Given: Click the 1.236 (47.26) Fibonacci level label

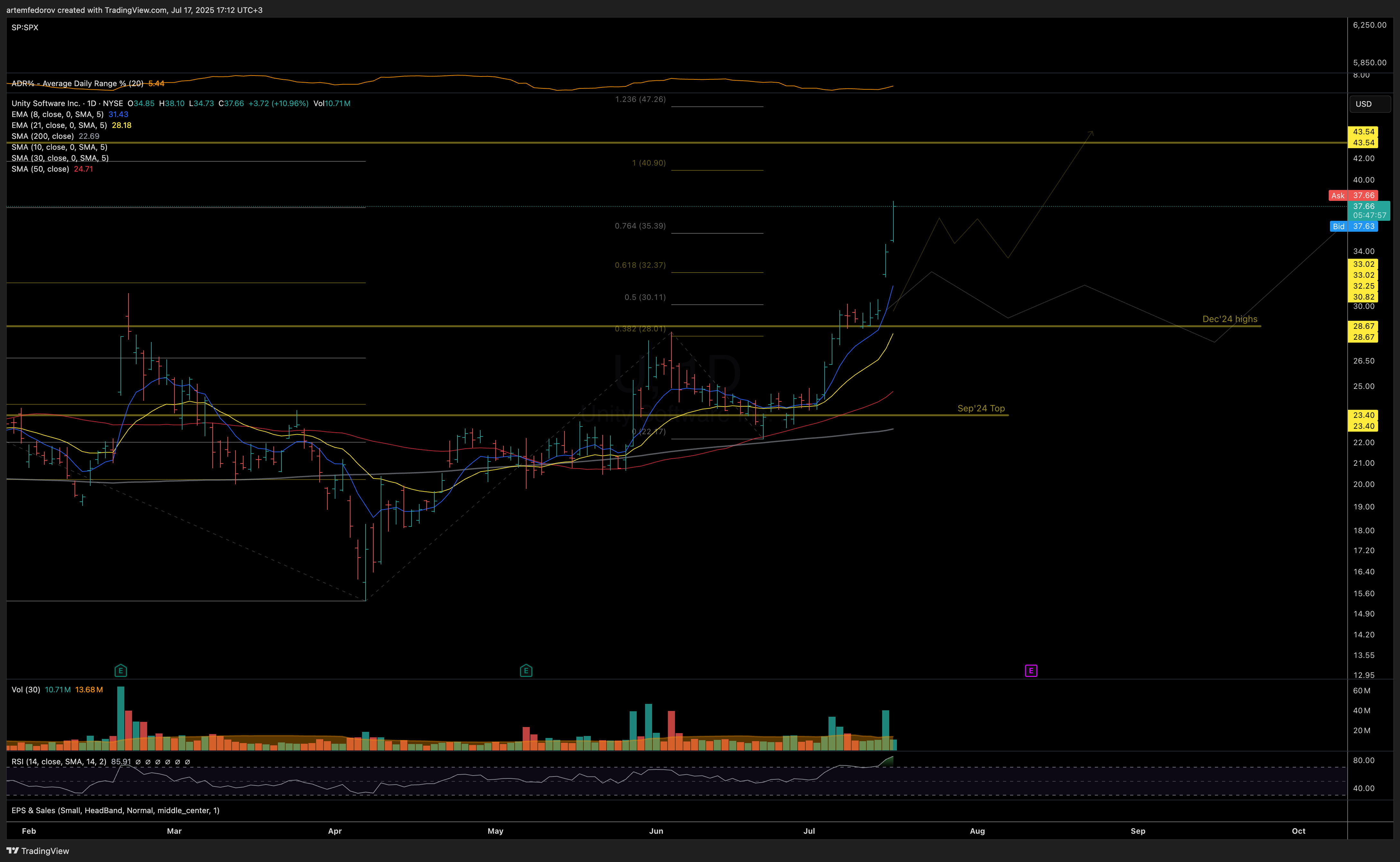Looking at the screenshot, I should click(641, 99).
